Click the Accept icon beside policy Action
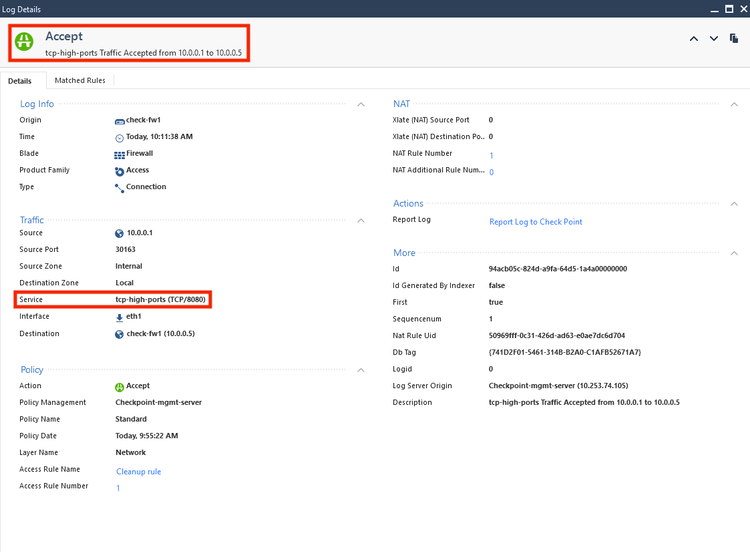This screenshot has width=750, height=552. click(x=120, y=386)
